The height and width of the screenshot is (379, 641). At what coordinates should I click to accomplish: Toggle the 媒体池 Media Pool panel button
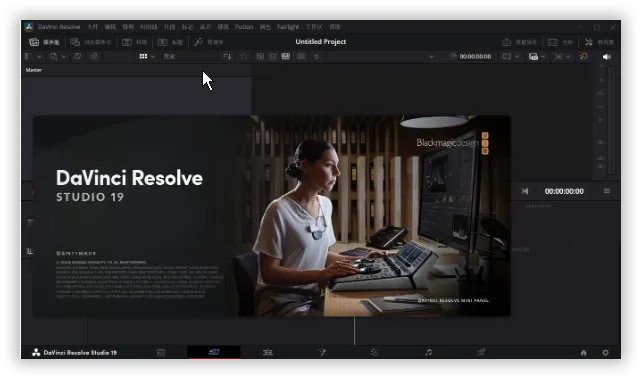pos(44,42)
